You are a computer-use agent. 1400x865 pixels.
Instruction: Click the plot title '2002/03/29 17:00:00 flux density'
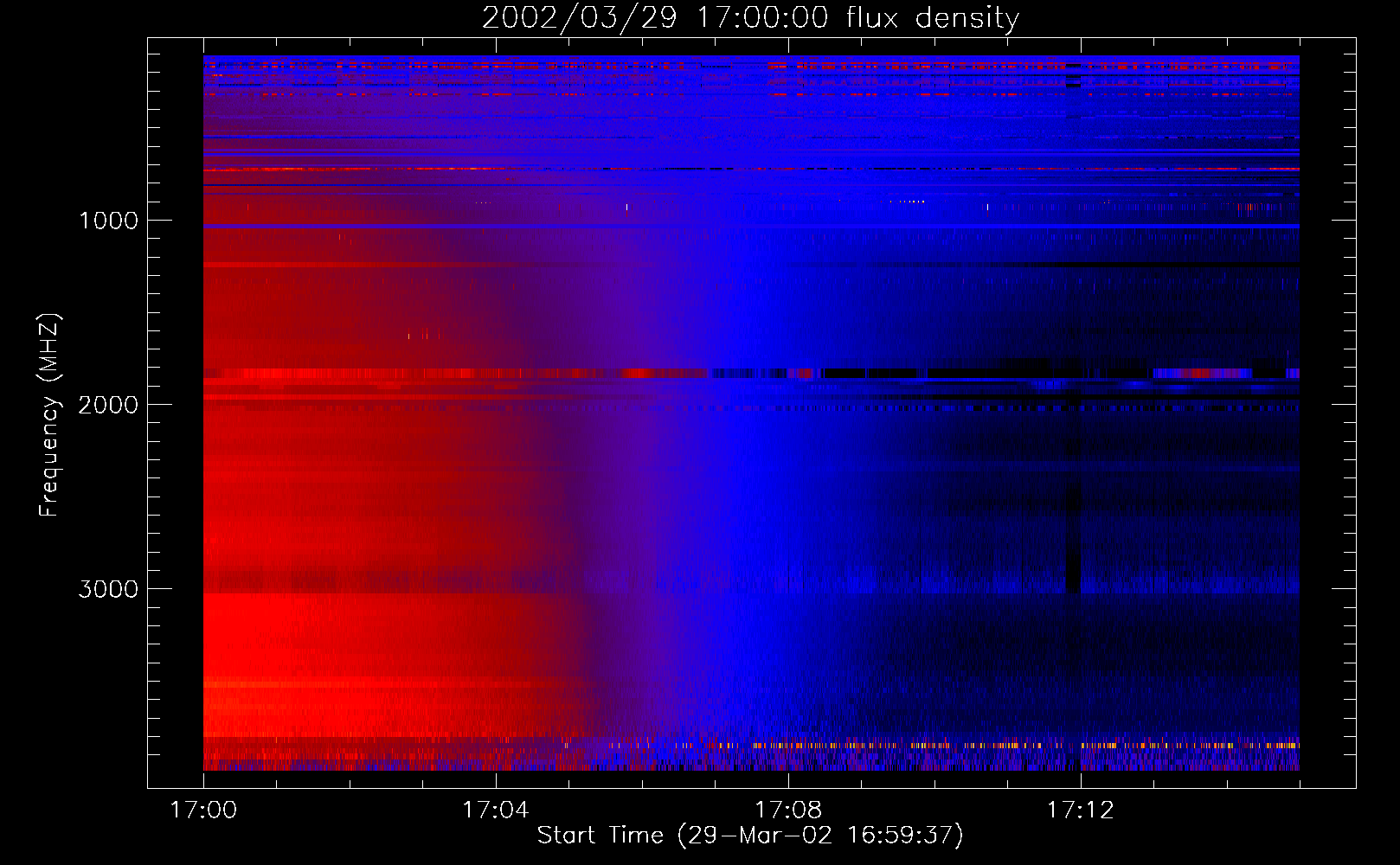pos(750,18)
